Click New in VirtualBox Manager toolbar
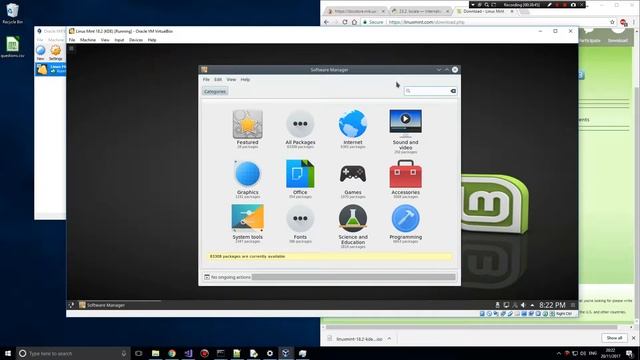 (40, 53)
